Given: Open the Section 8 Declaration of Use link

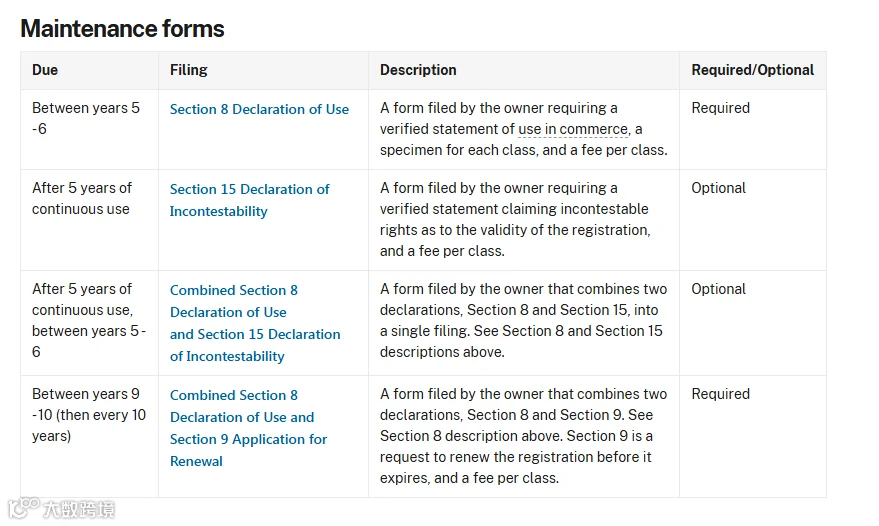Looking at the screenshot, I should 259,109.
